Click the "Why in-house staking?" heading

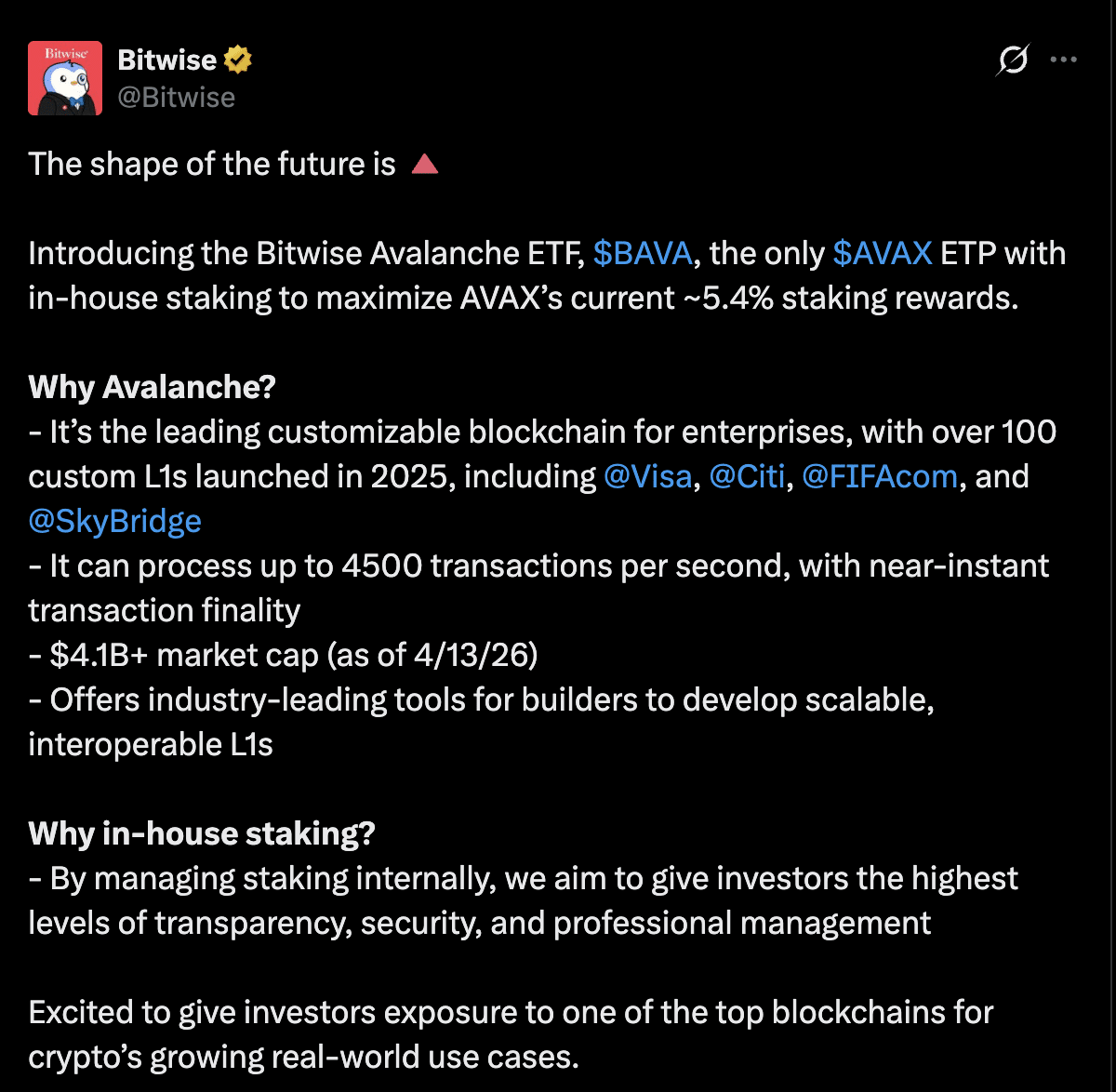point(202,833)
